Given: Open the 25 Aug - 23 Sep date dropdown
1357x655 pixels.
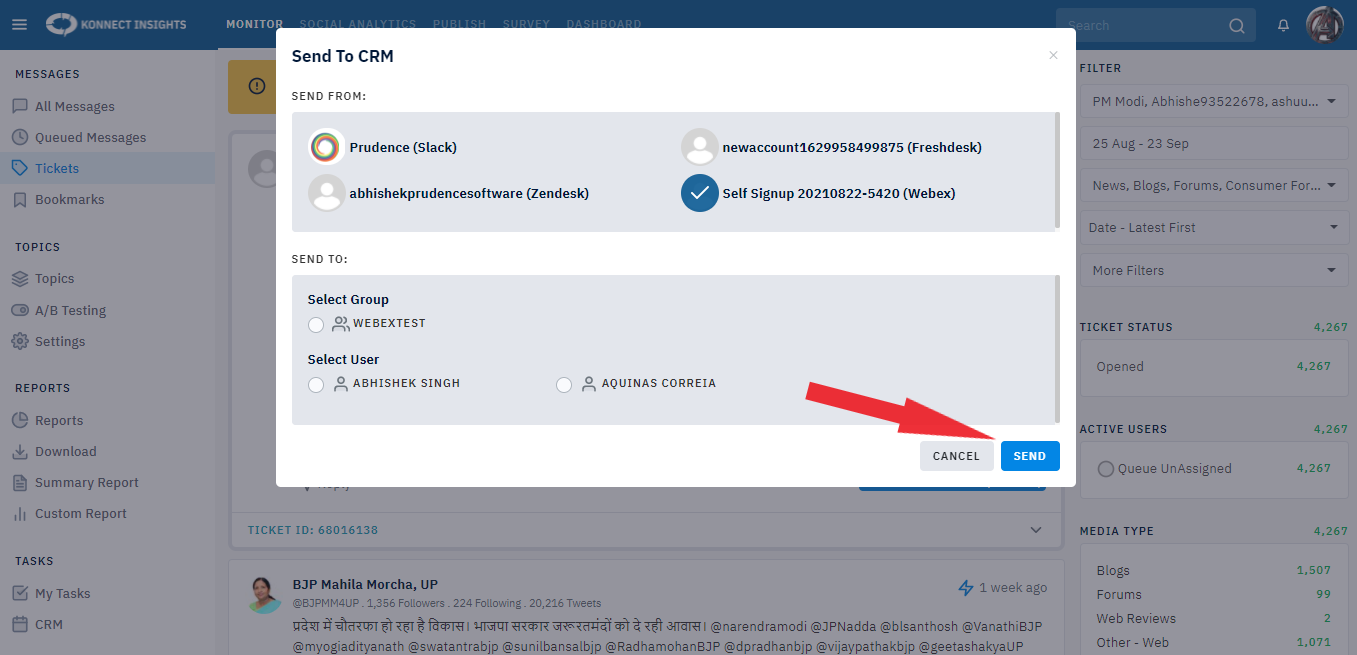Looking at the screenshot, I should (x=1213, y=143).
